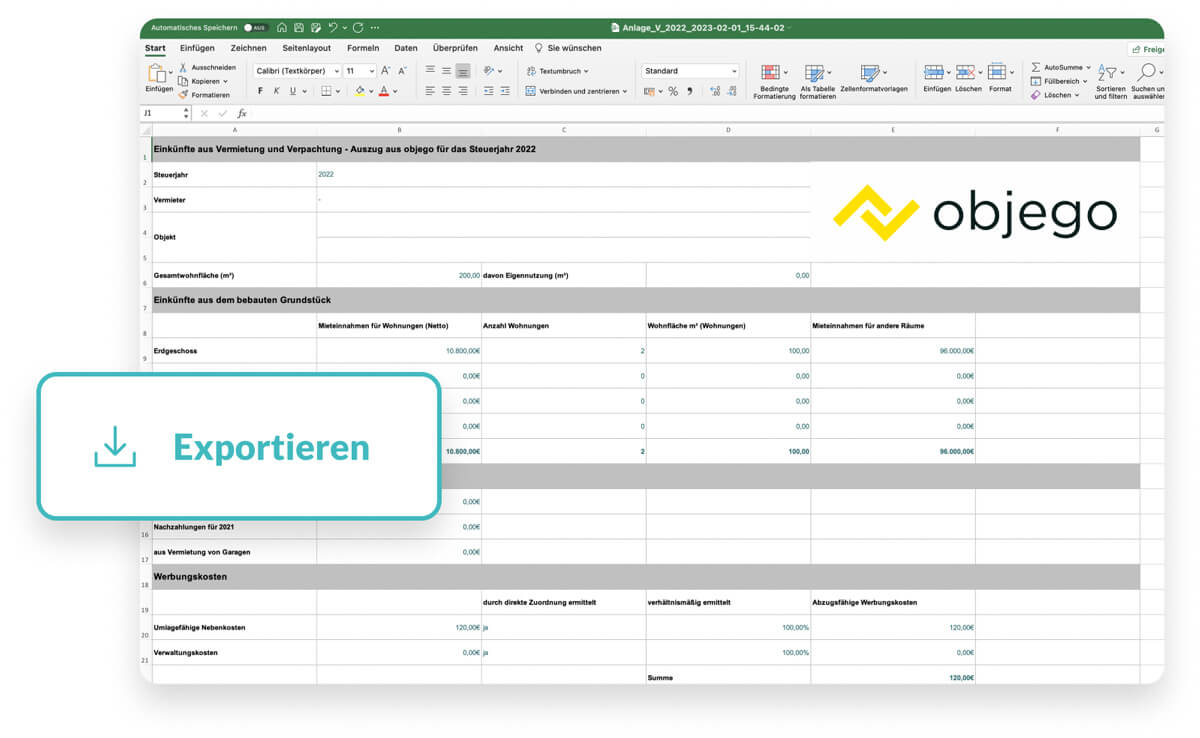This screenshot has height=738, width=1200.
Task: Click the Sie wünschen search help
Action: 568,48
